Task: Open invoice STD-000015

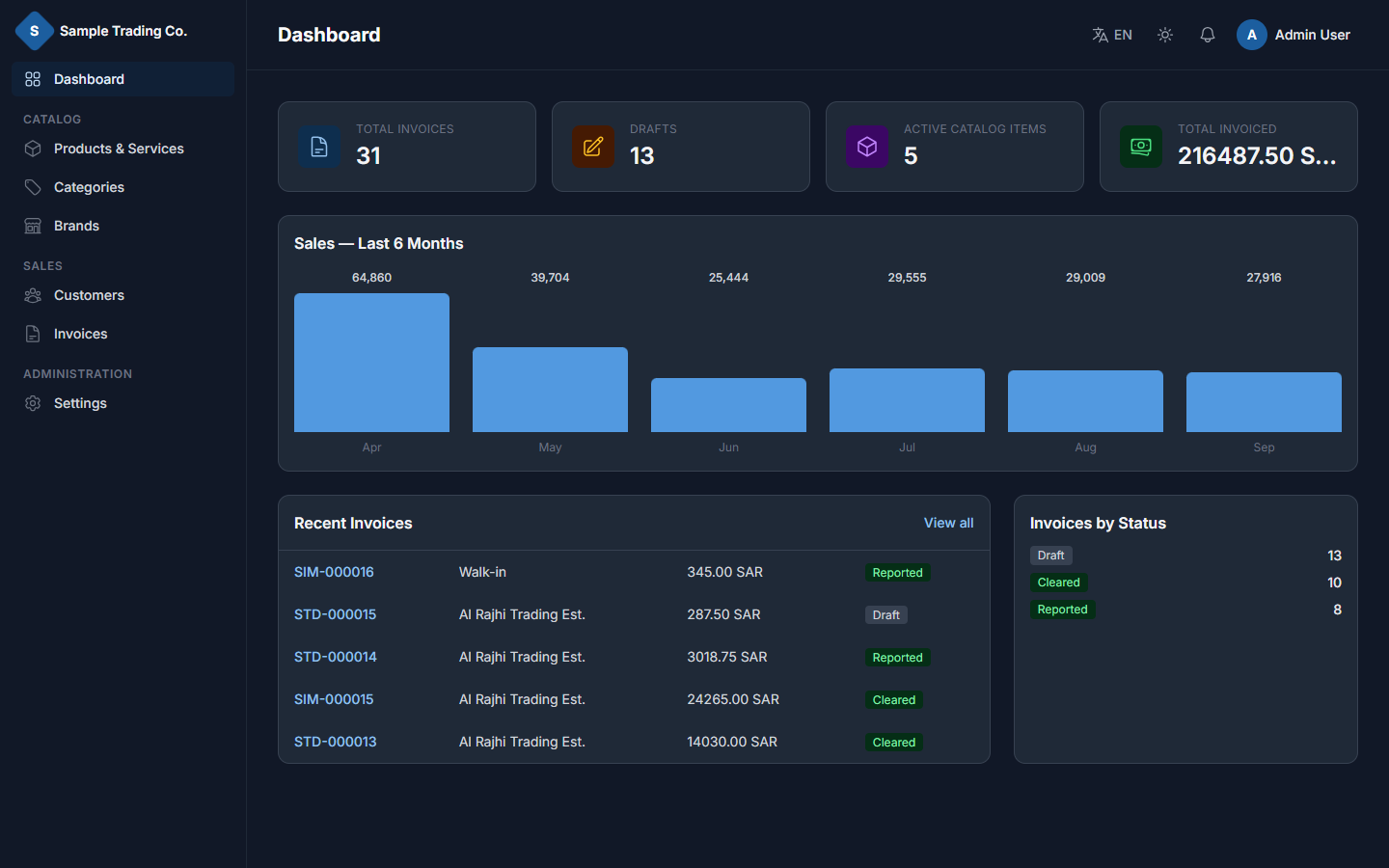Action: 335,614
